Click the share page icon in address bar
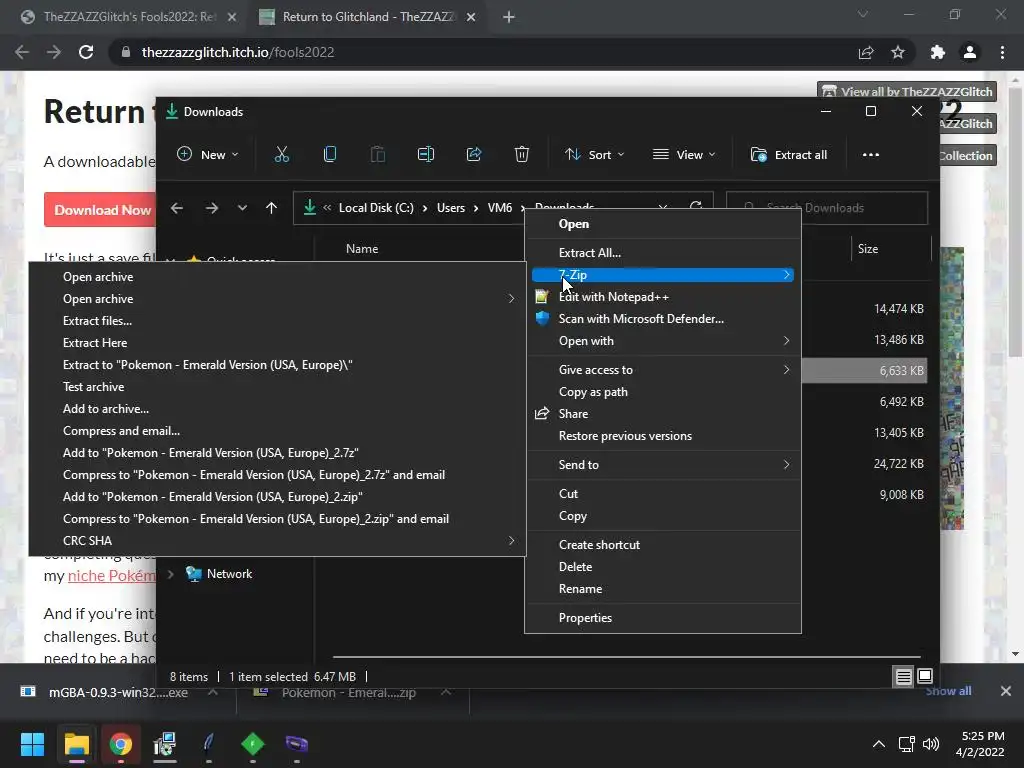This screenshot has height=768, width=1024. (866, 52)
